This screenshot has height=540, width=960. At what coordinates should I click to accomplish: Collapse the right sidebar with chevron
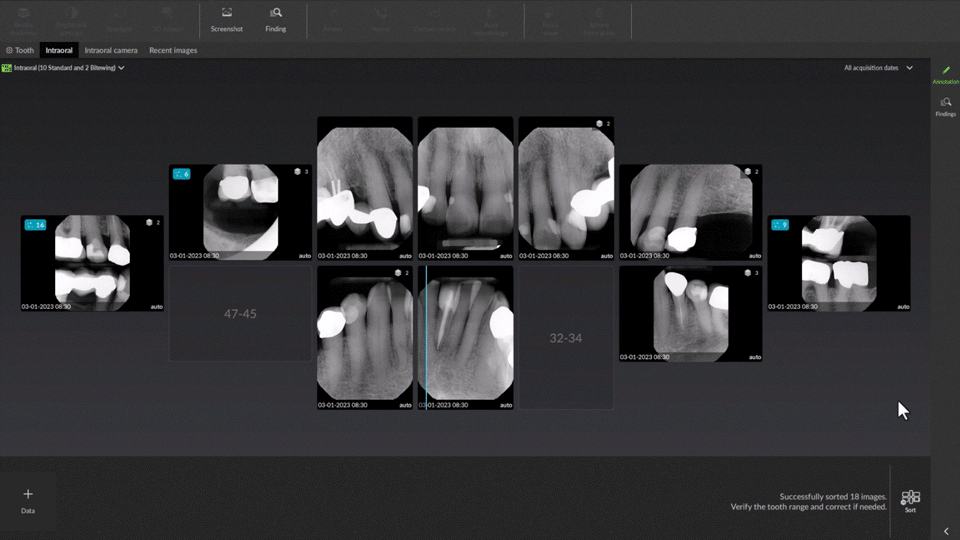point(946,532)
